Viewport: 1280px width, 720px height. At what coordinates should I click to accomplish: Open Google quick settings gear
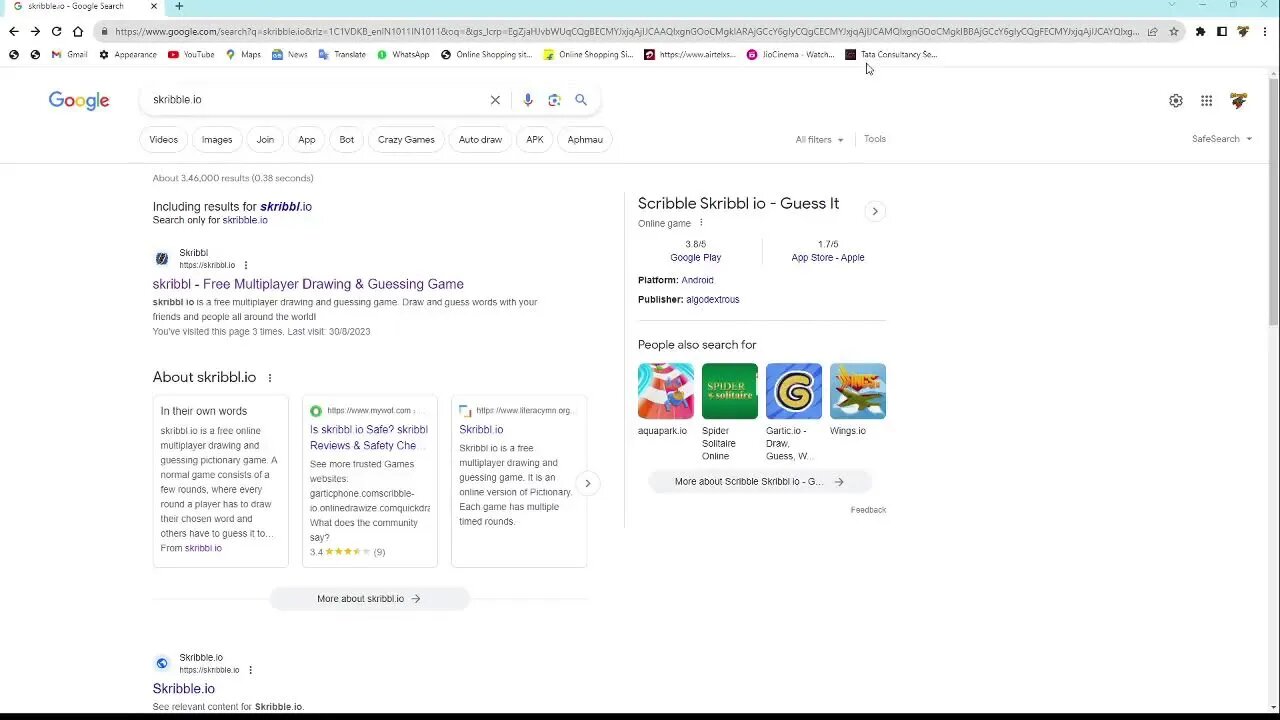[1176, 101]
